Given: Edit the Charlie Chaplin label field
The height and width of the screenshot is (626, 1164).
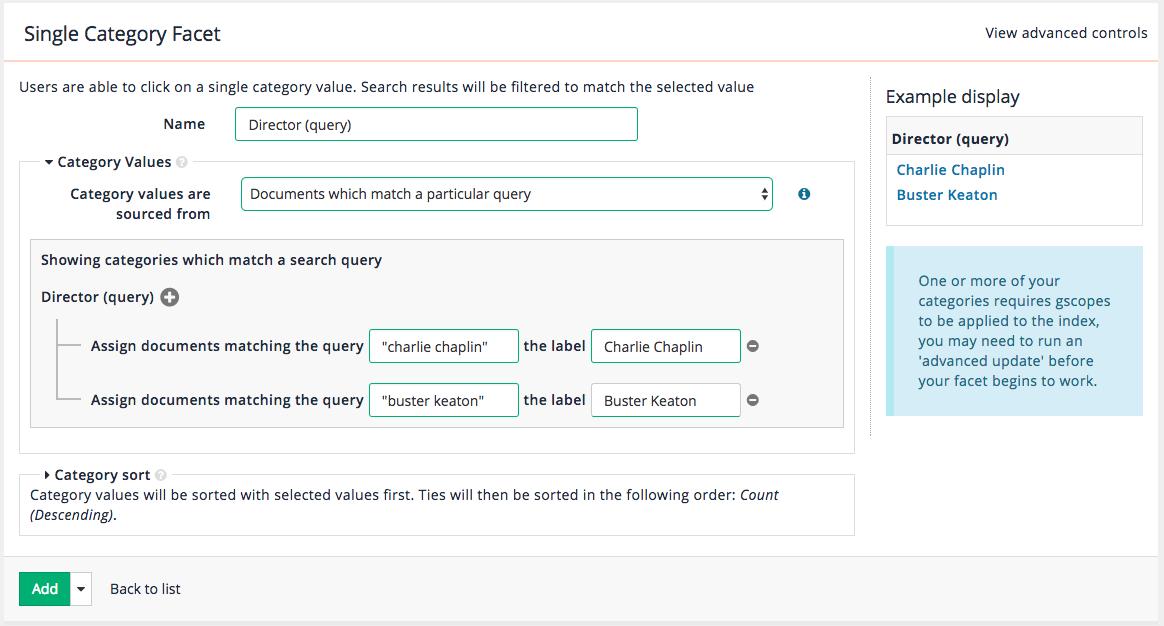Looking at the screenshot, I should 665,346.
